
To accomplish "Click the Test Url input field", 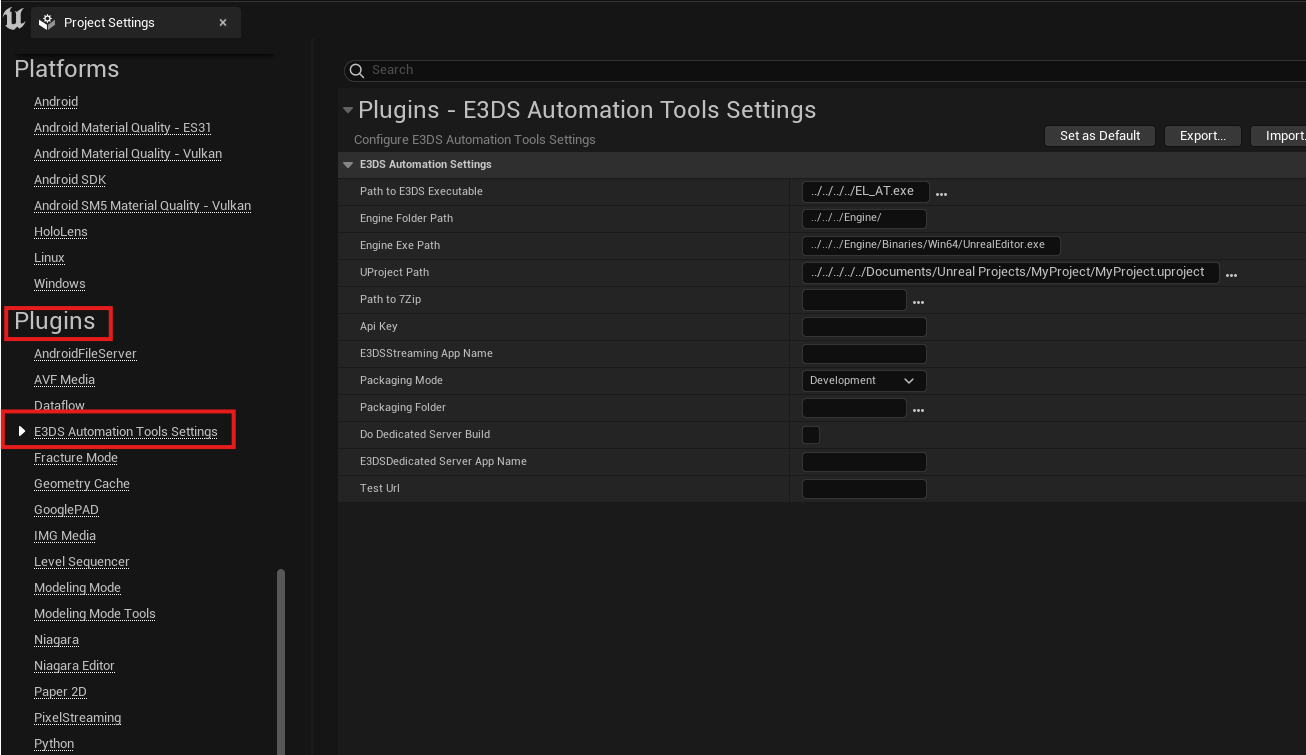I will (x=864, y=488).
